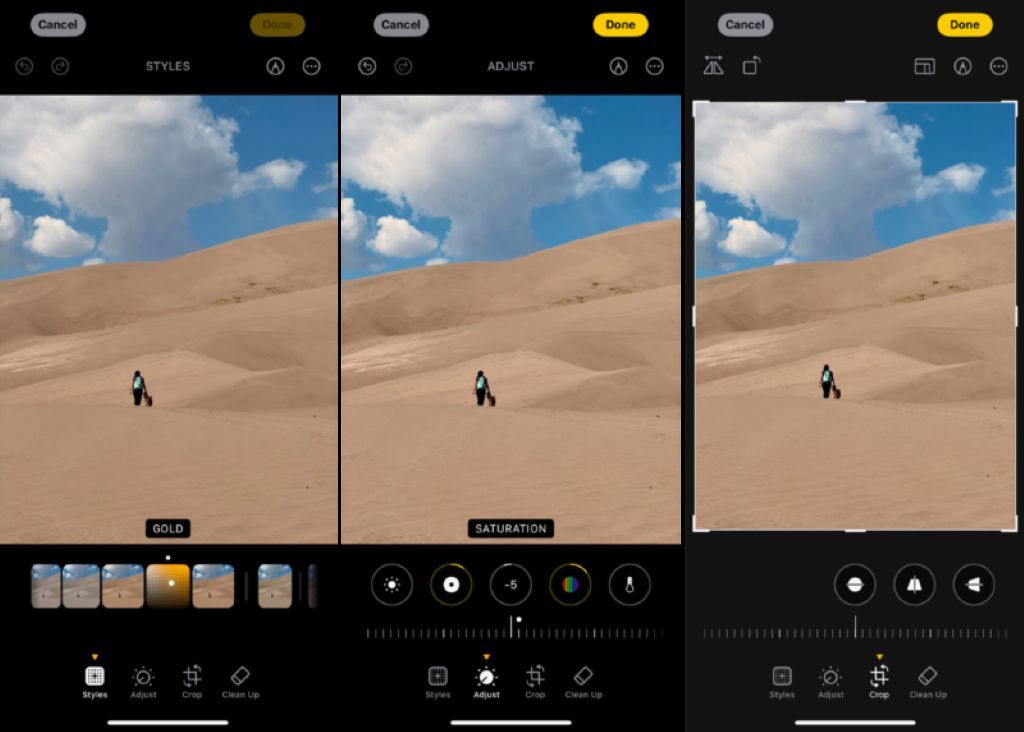Switch to Clean Up tab in Crop screen

click(x=927, y=682)
